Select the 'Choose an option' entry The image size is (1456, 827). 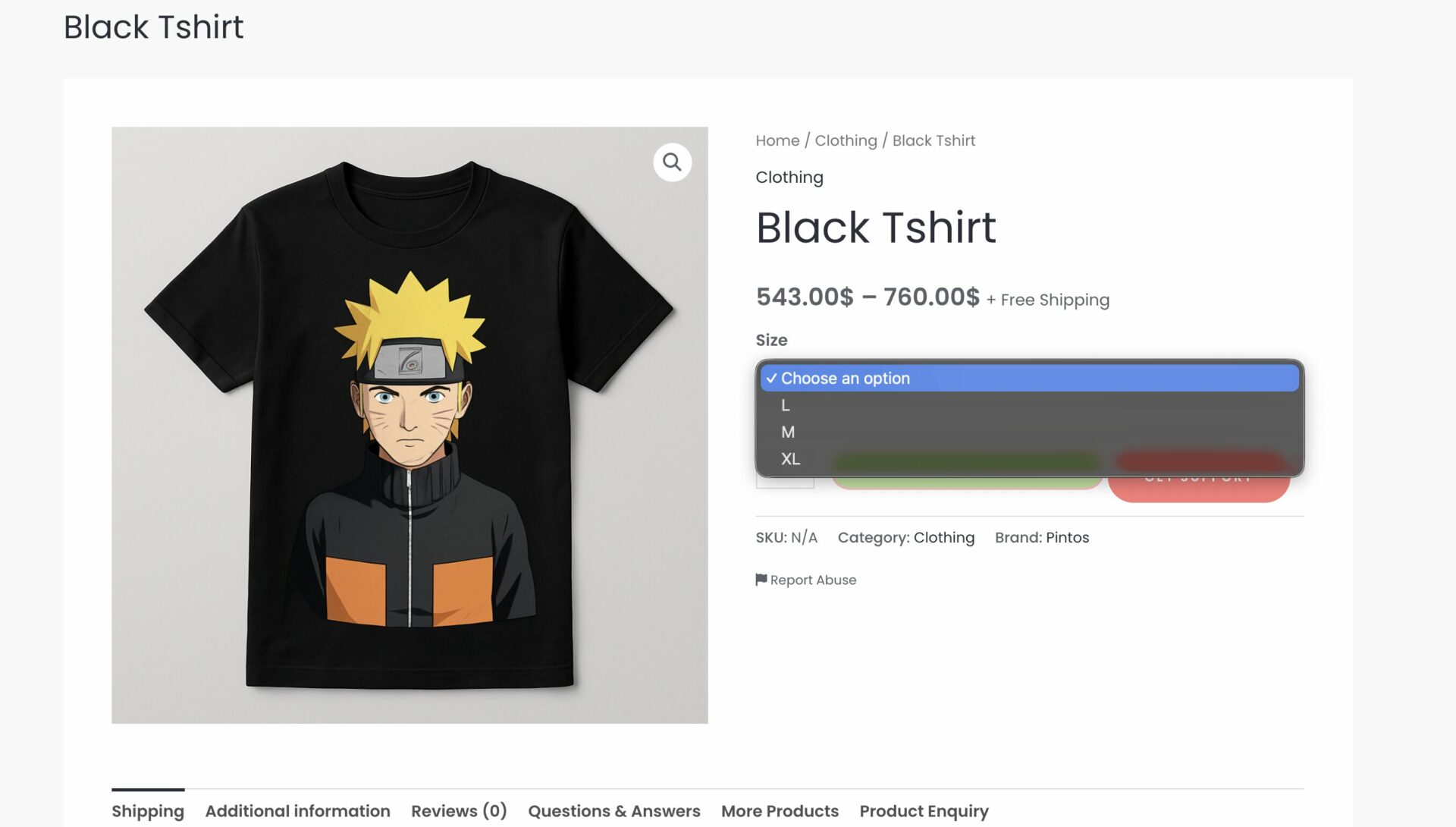click(845, 378)
